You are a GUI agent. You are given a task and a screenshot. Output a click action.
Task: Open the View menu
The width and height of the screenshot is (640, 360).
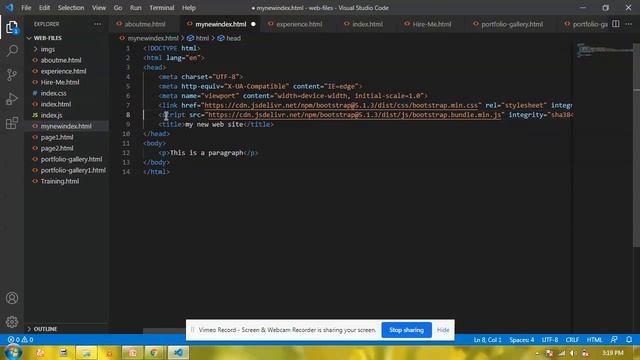(x=99, y=8)
